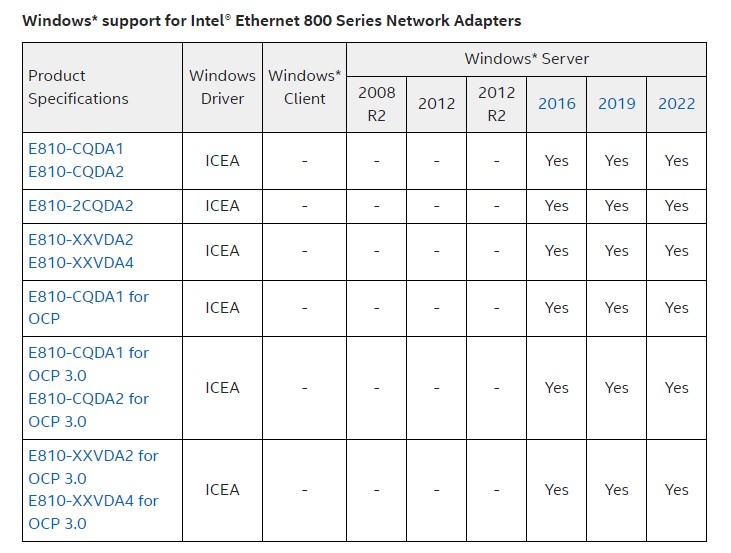Viewport: 731px width, 553px height.
Task: Open the standalone E810-CQDA2 product link
Action: pos(76,171)
